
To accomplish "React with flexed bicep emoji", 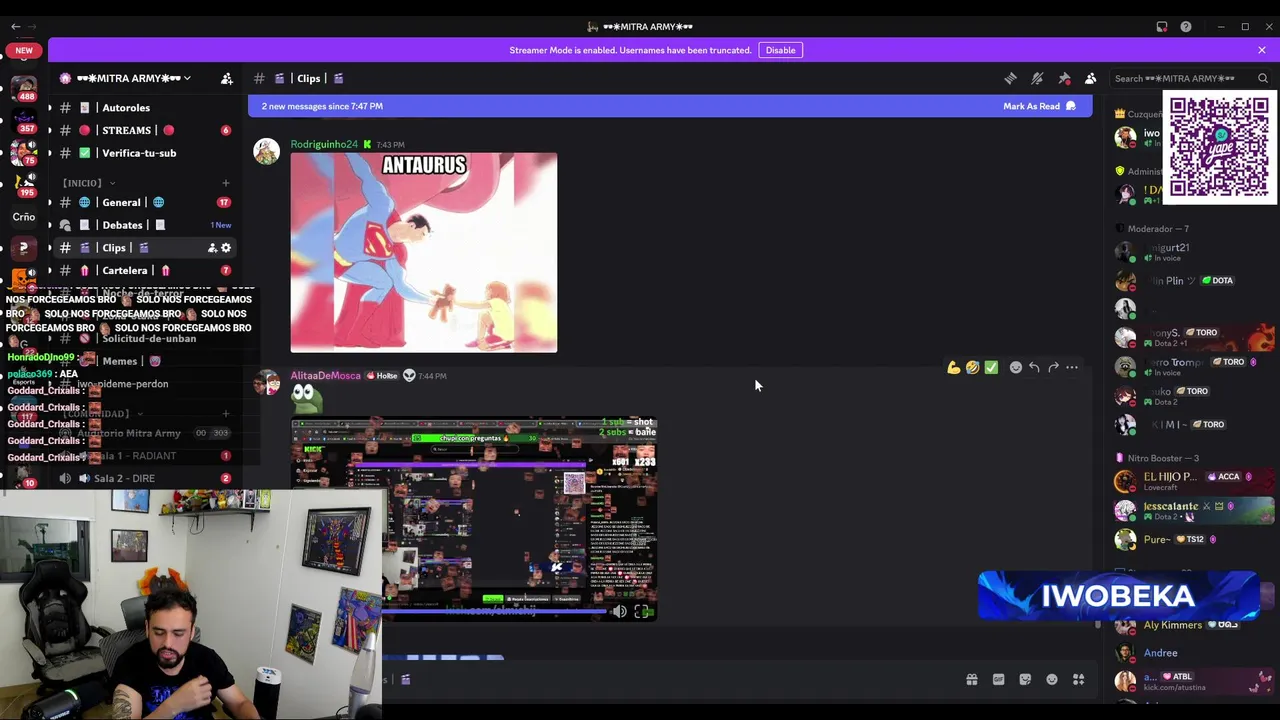I will tap(953, 368).
